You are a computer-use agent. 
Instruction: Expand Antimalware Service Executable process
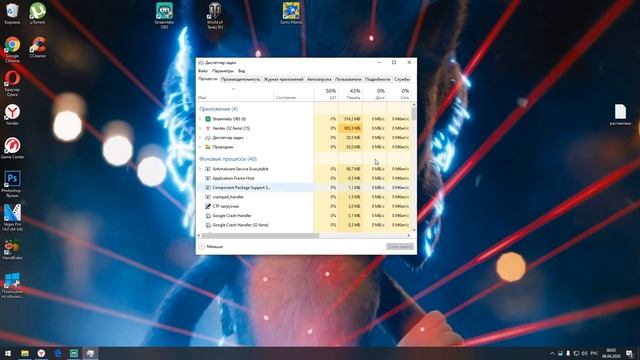click(200, 169)
